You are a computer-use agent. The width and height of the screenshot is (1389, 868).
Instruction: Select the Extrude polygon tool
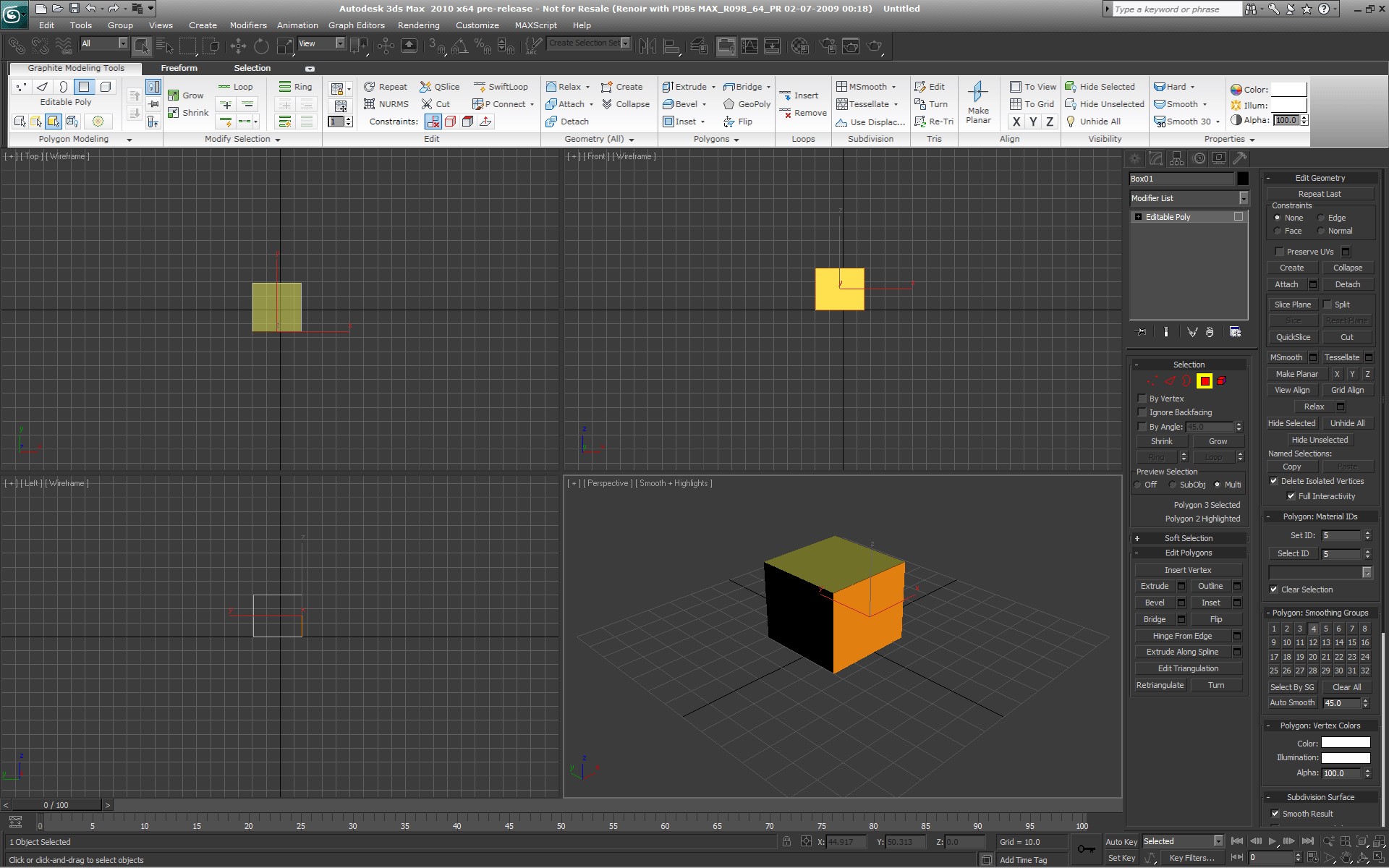(1155, 585)
